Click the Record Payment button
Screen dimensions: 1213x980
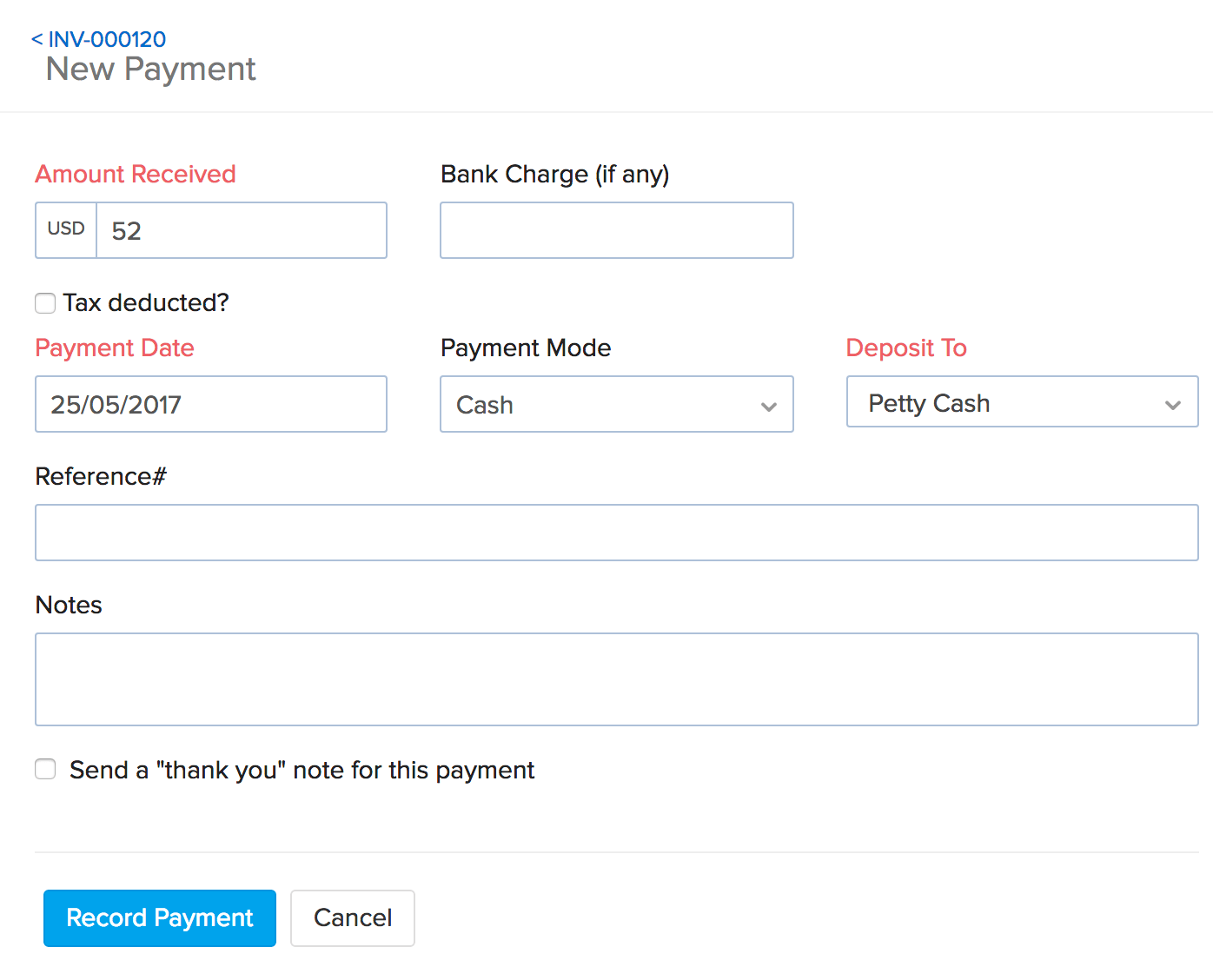point(159,917)
